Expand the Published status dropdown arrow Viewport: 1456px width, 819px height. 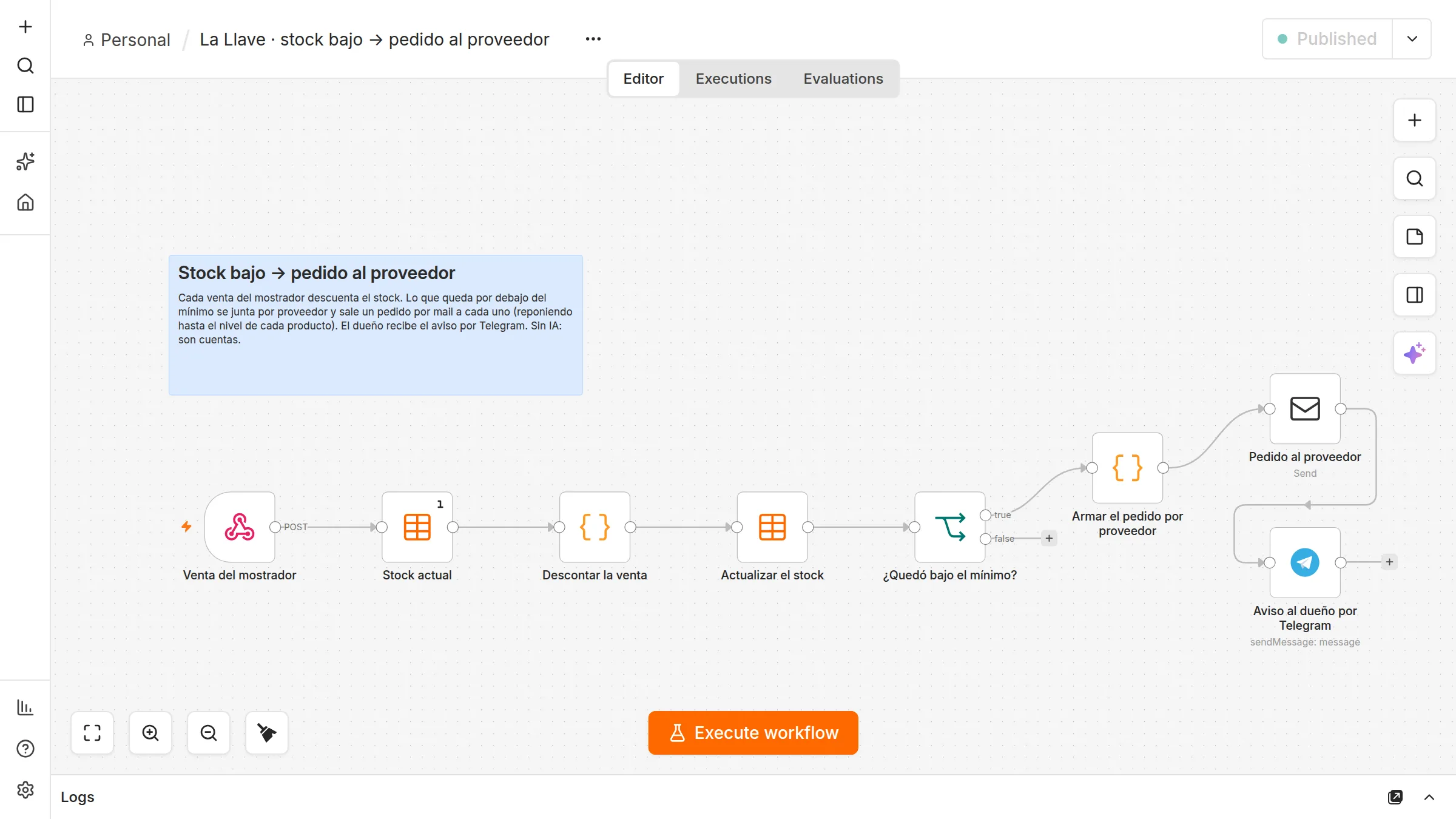click(1412, 39)
